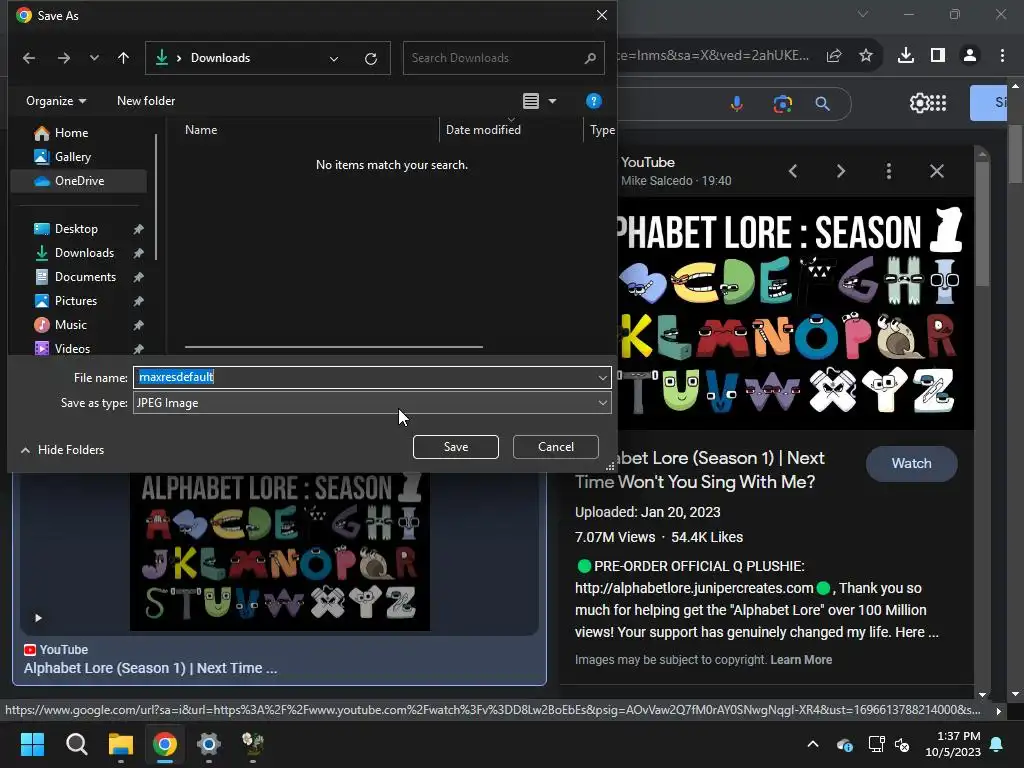This screenshot has height=768, width=1024.
Task: Search by image with Google Lens
Action: tap(782, 104)
